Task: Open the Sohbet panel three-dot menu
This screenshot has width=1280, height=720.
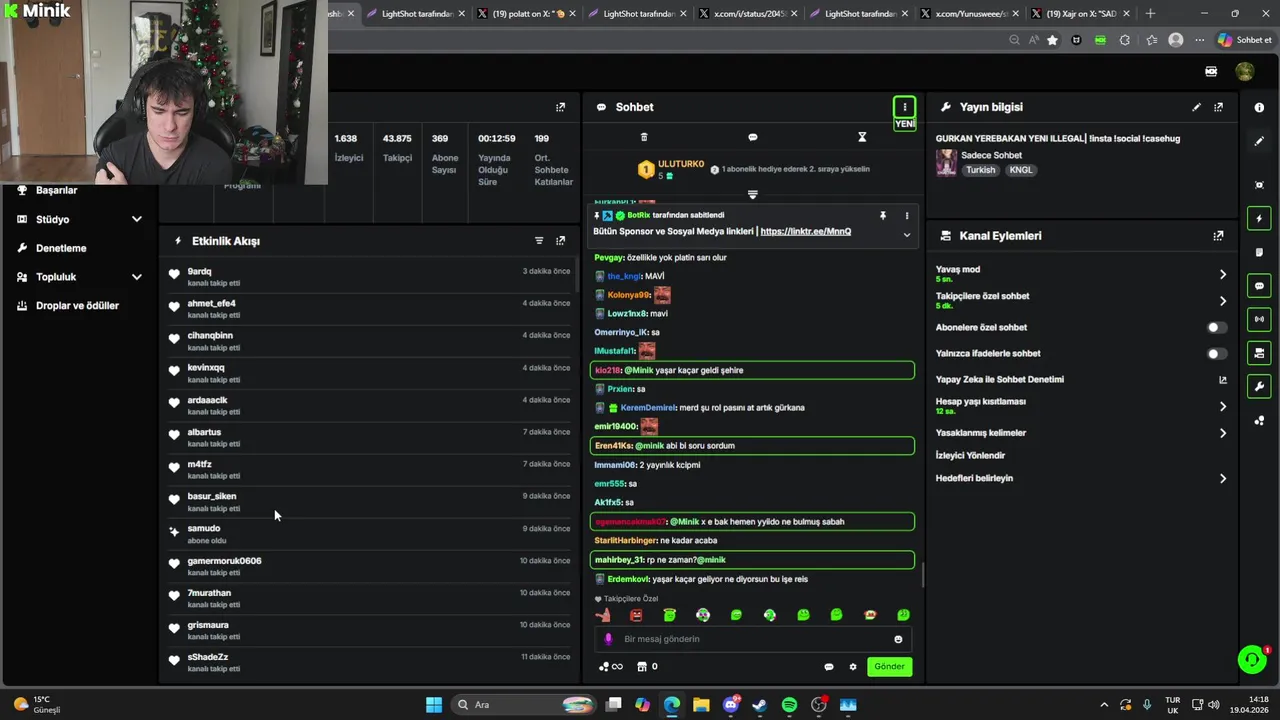Action: coord(904,107)
